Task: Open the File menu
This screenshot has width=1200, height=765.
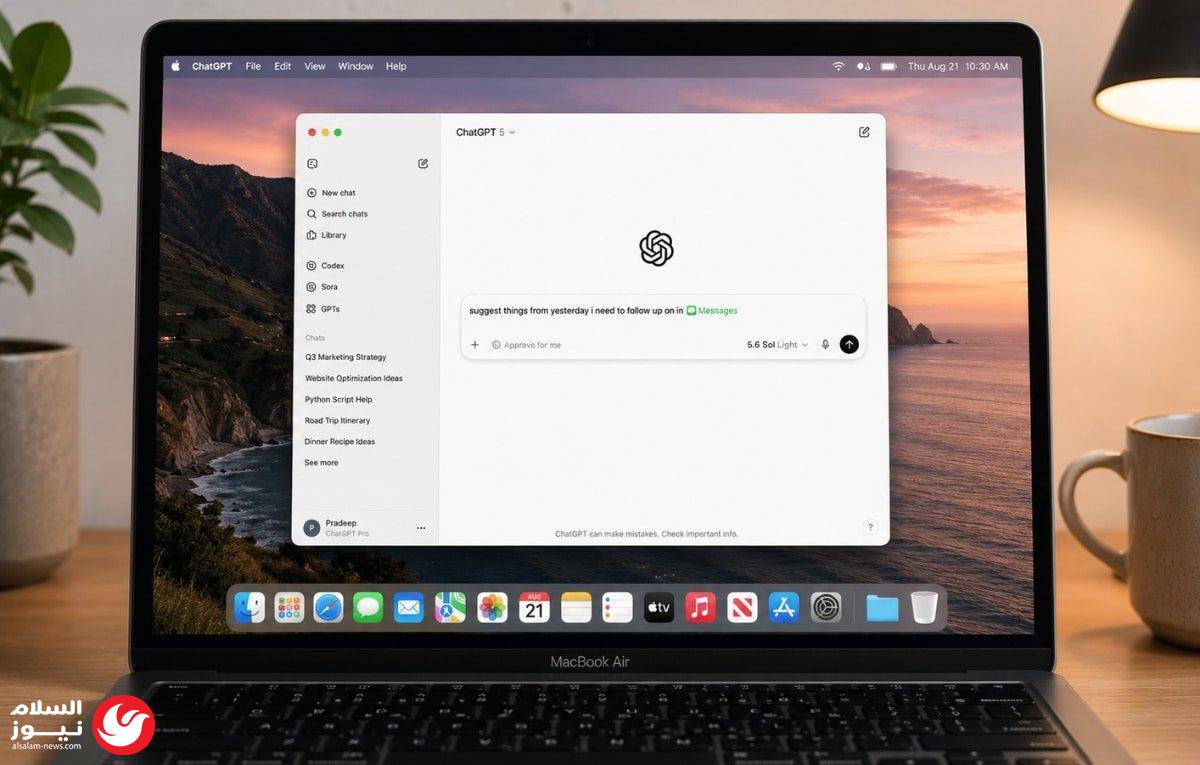Action: (x=253, y=66)
